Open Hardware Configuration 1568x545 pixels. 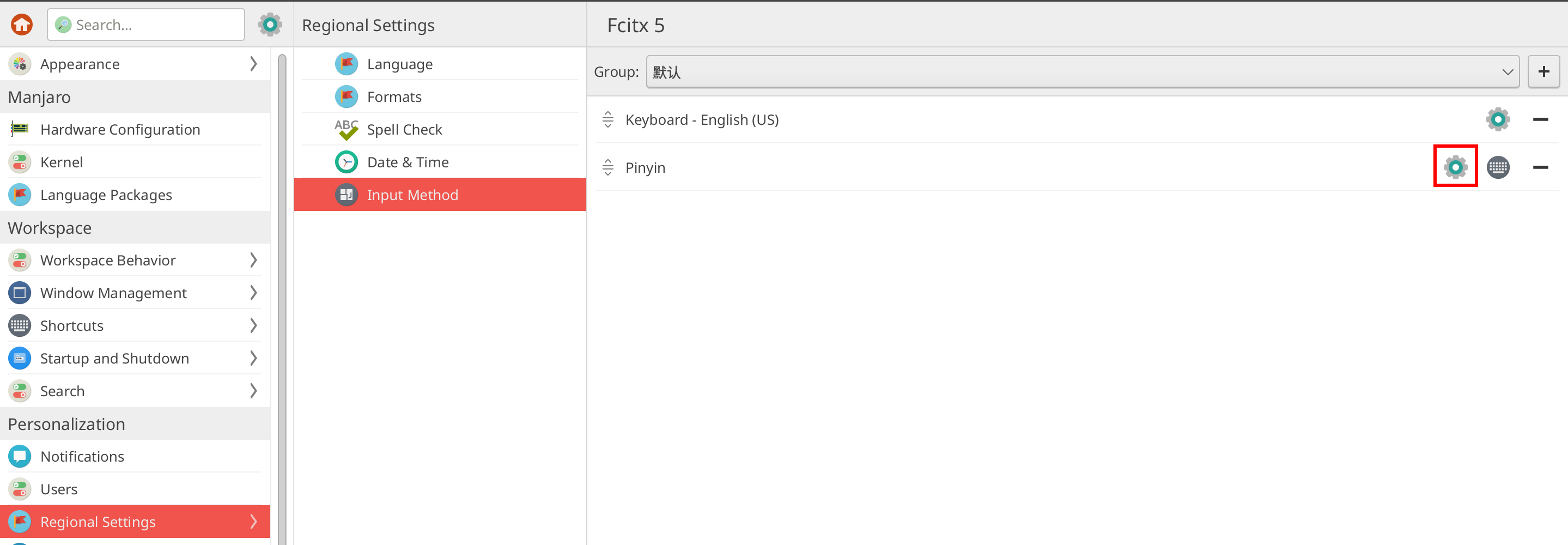pos(135,129)
